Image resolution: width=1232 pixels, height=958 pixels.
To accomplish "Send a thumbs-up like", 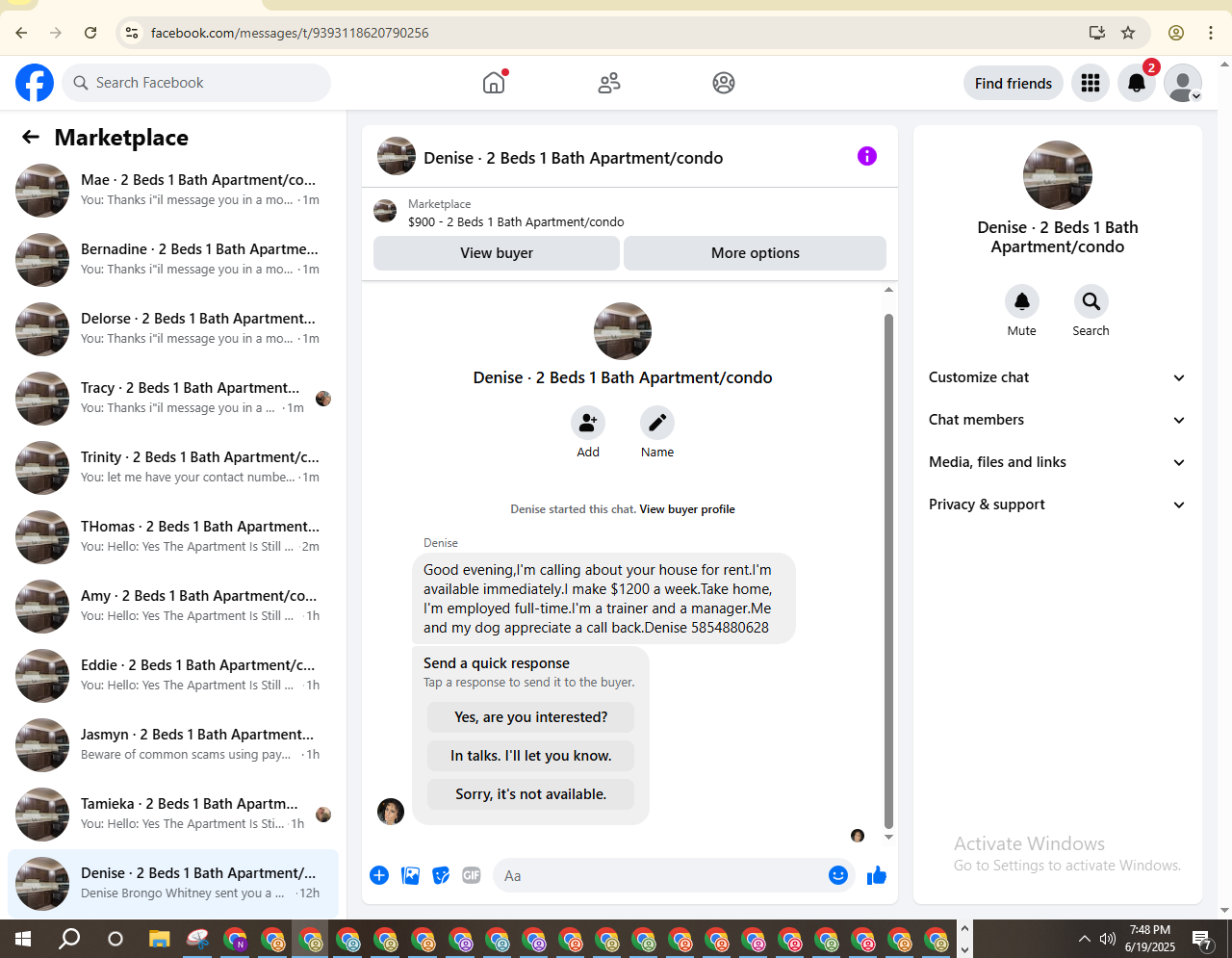I will click(877, 875).
